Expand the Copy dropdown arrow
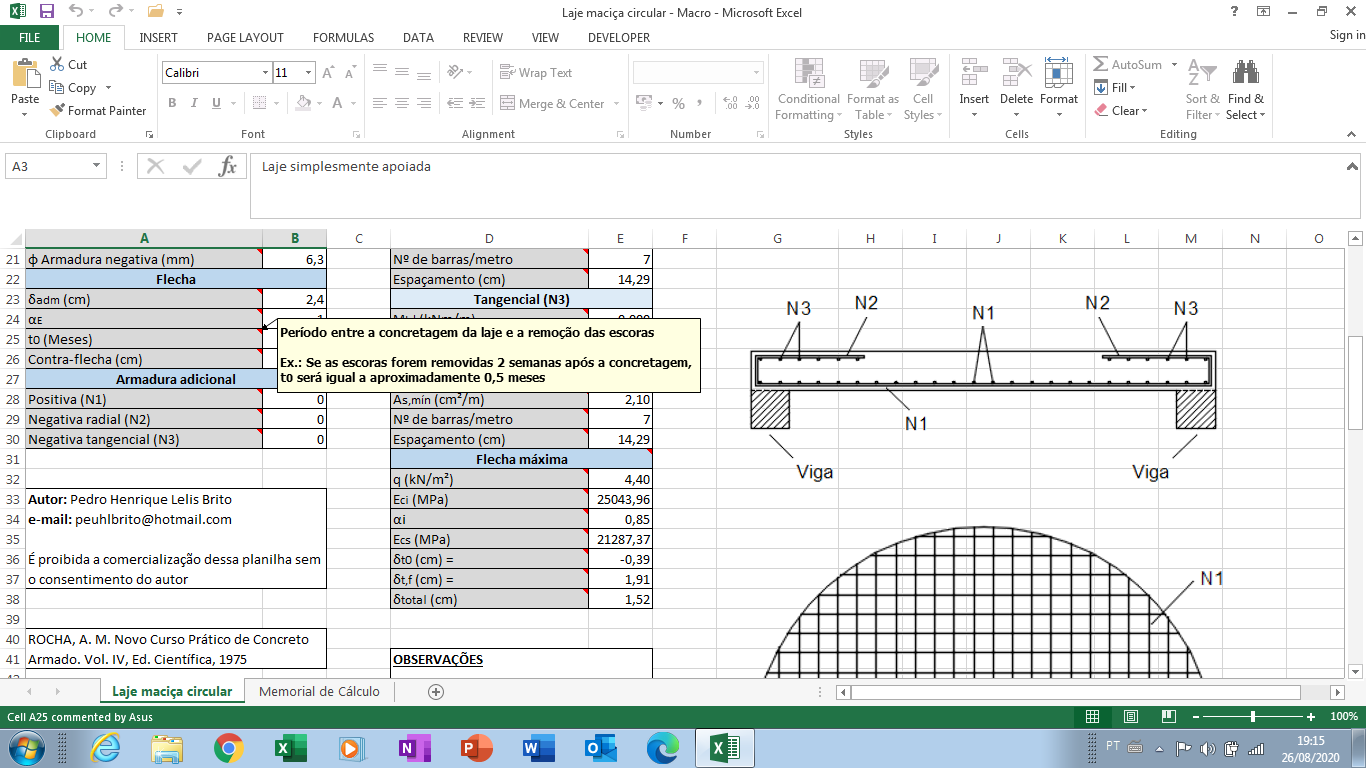1366x768 pixels. pyautogui.click(x=108, y=88)
